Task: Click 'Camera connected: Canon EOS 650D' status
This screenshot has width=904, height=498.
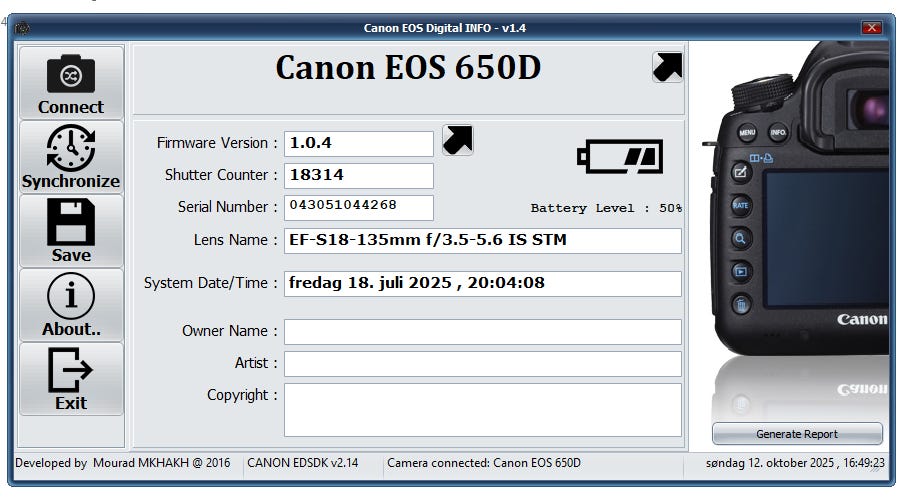Action: [484, 463]
